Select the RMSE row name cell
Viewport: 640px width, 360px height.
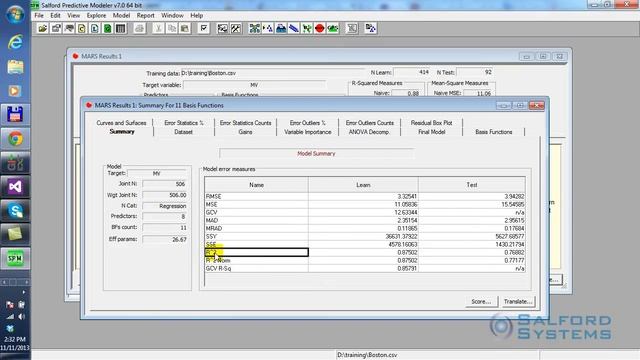pos(256,196)
